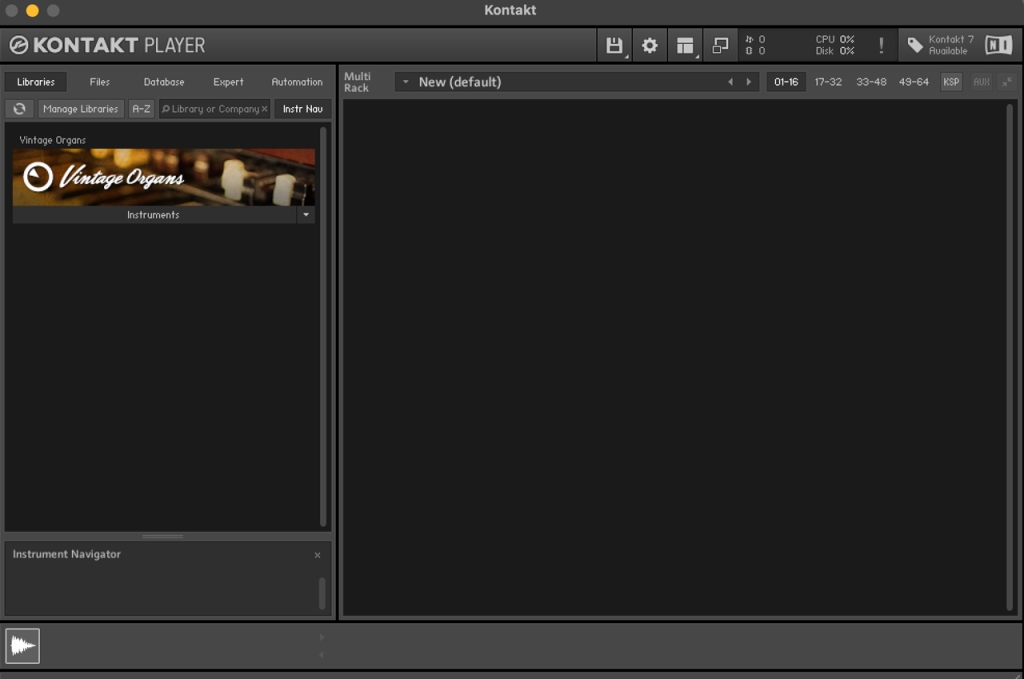This screenshot has width=1024, height=679.
Task: Switch to the Libraries tab
Action: [36, 82]
